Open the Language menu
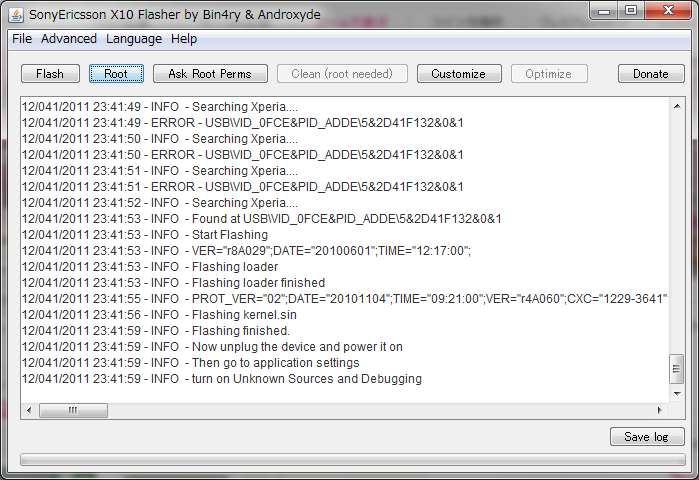This screenshot has width=699, height=480. [134, 39]
